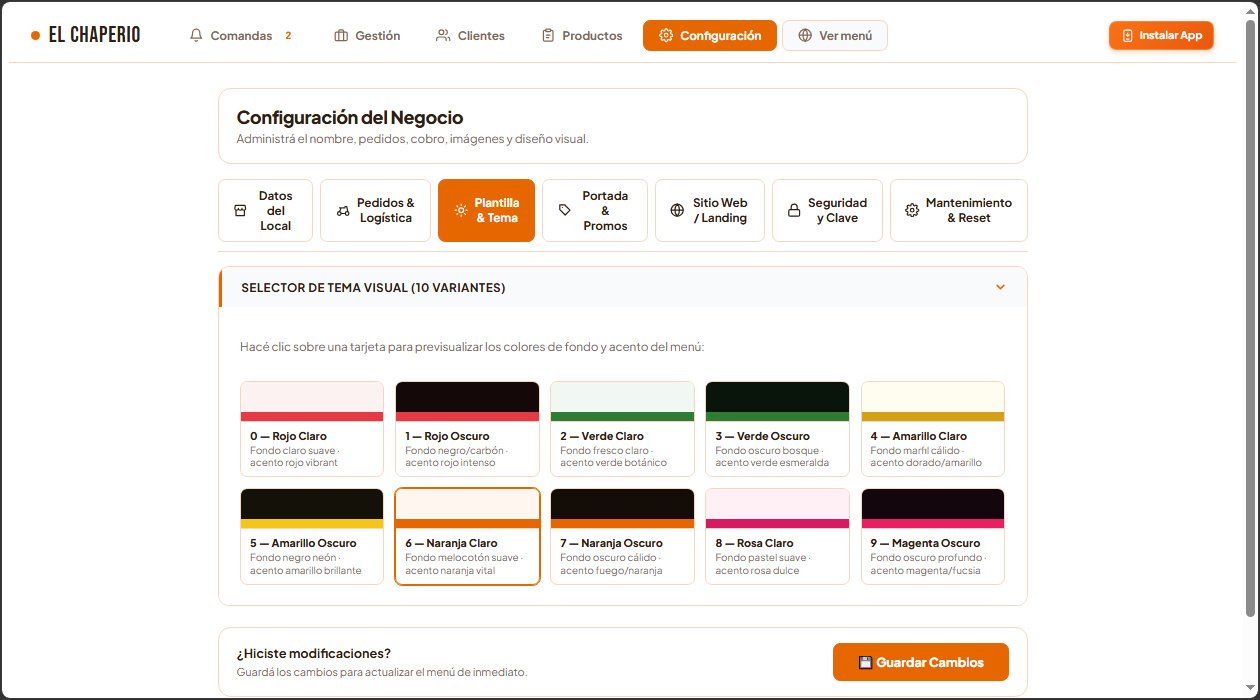Screen dimensions: 1260x700
Task: Choose the 3 — Verde Oscuro theme
Action: tap(777, 429)
